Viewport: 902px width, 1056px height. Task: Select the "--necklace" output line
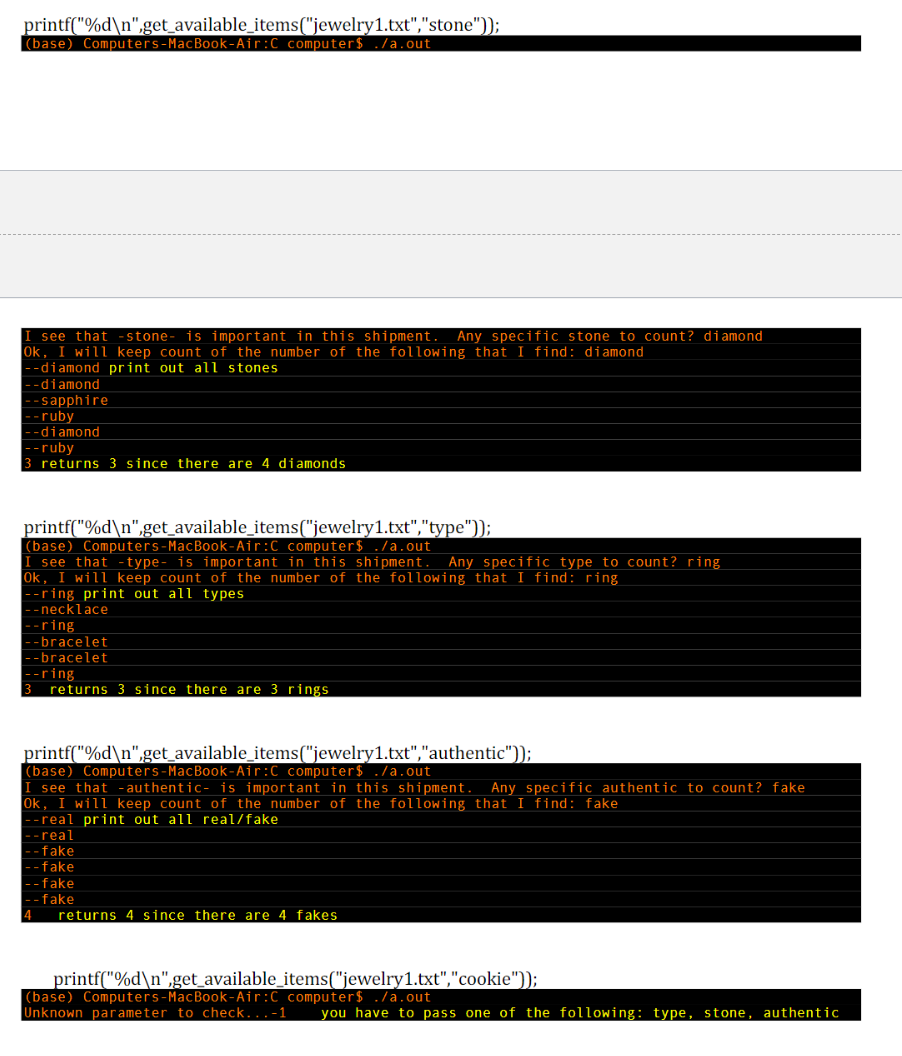[x=66, y=609]
